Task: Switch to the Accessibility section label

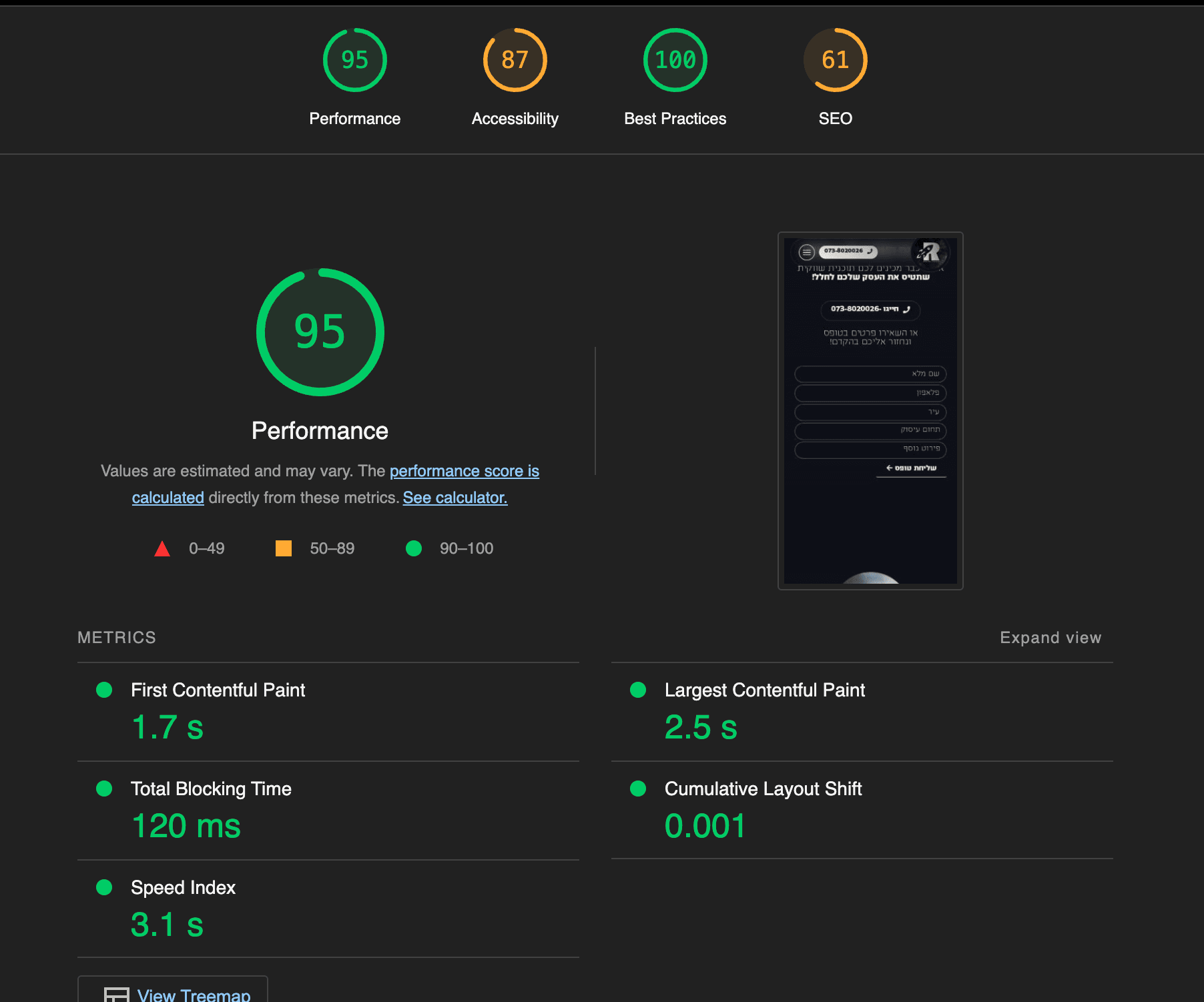Action: (x=515, y=118)
